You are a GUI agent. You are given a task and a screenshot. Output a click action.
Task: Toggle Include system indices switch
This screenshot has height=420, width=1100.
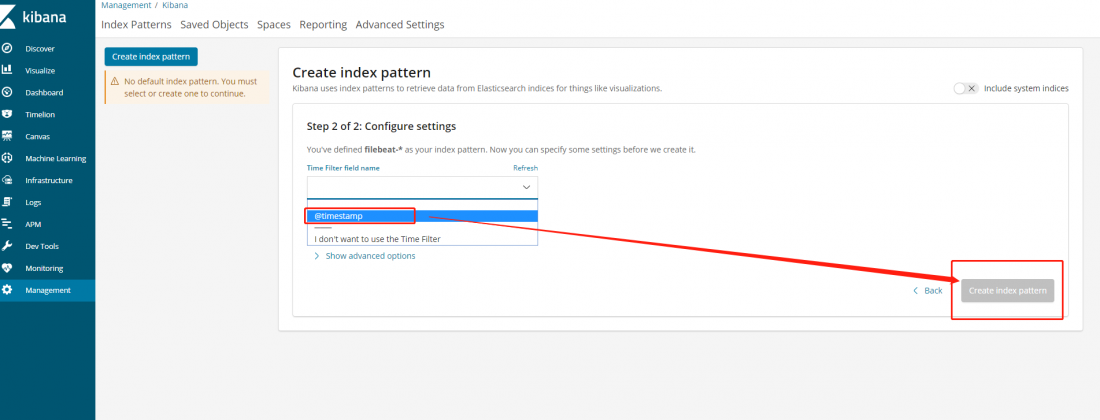(x=966, y=88)
